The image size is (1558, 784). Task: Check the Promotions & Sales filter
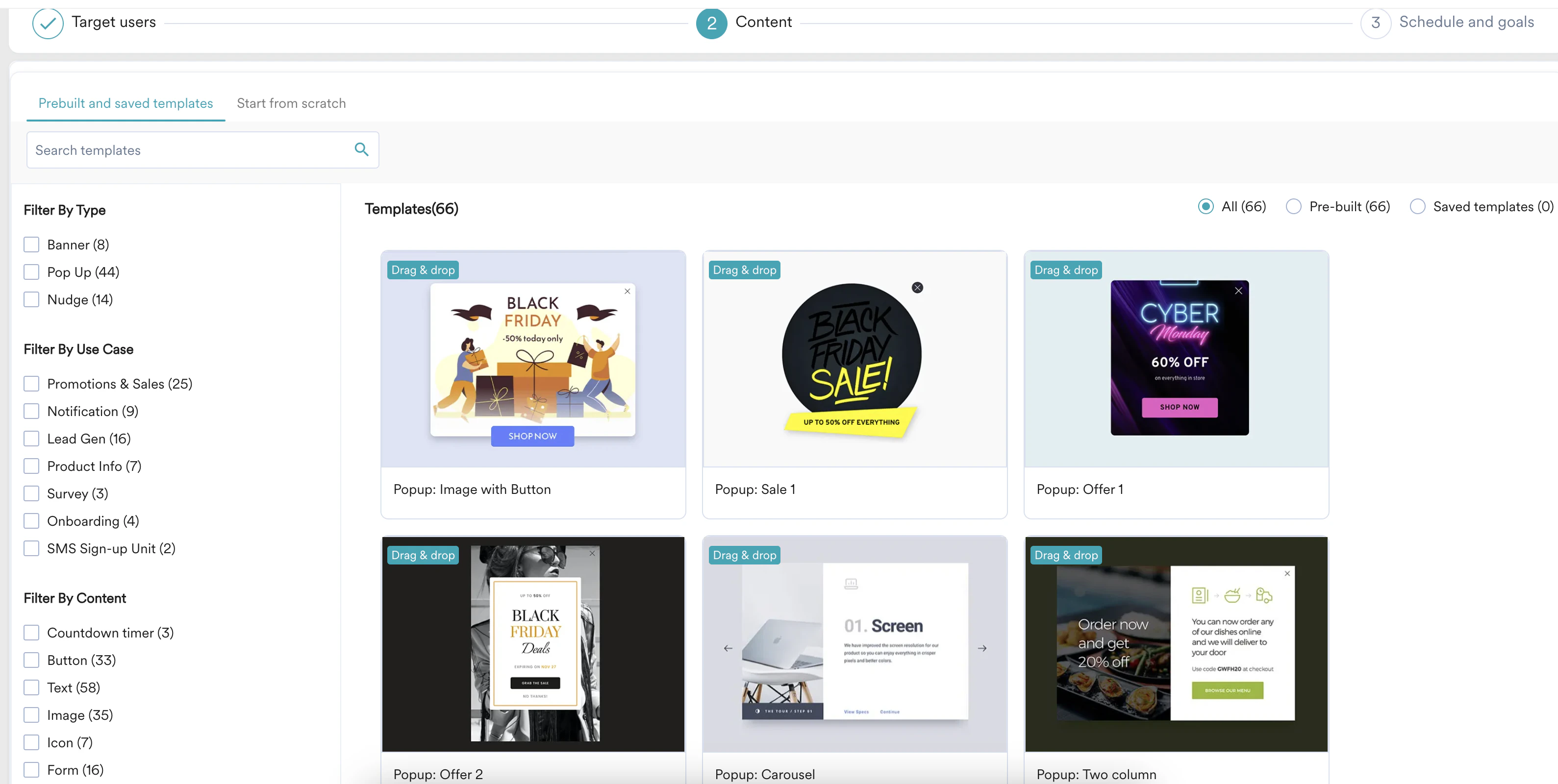(31, 384)
